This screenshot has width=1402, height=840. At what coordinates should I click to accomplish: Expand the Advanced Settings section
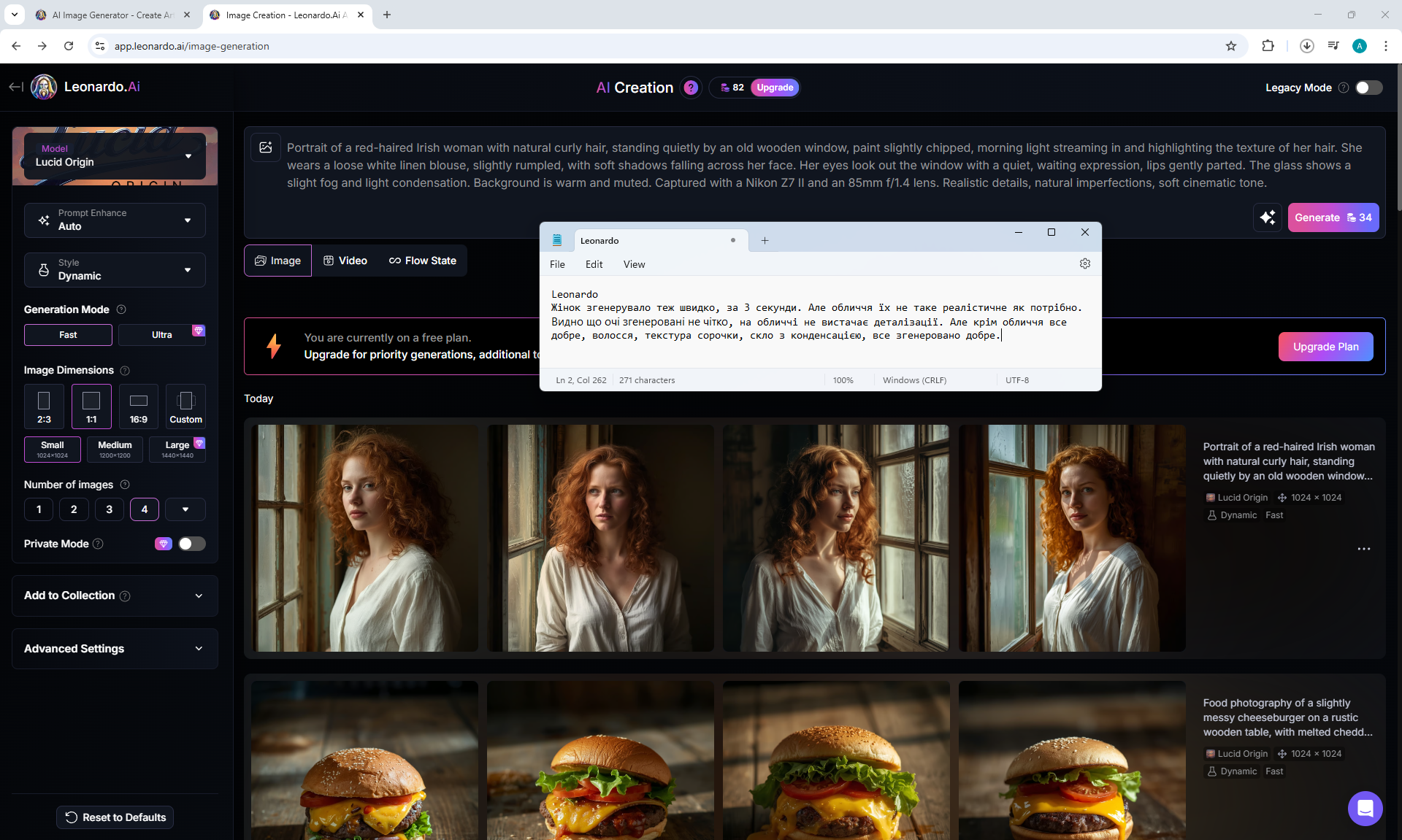coord(115,649)
